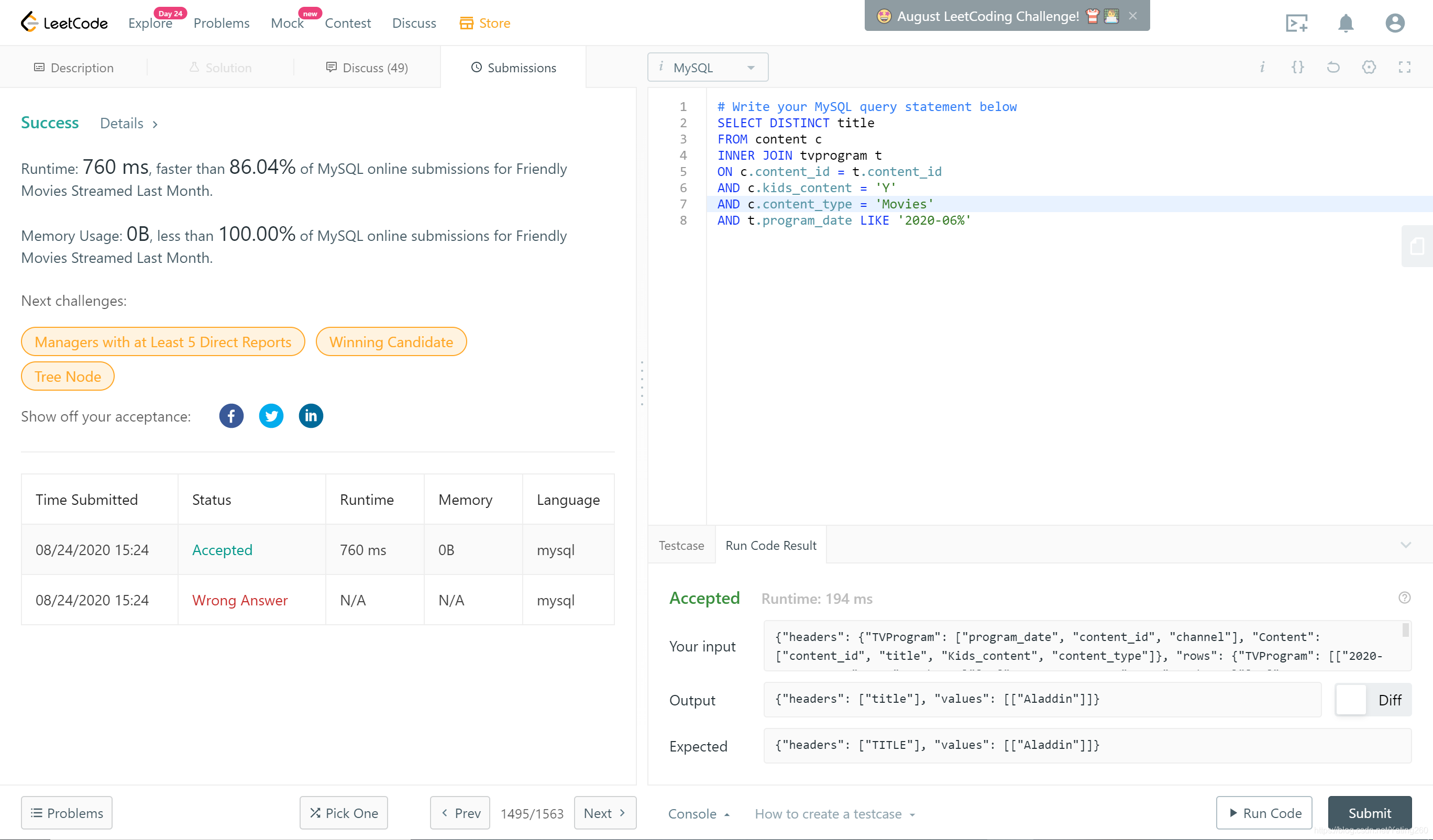Screen dimensions: 1433x840
Task: Open the MySQL language dropdown
Action: 708,67
